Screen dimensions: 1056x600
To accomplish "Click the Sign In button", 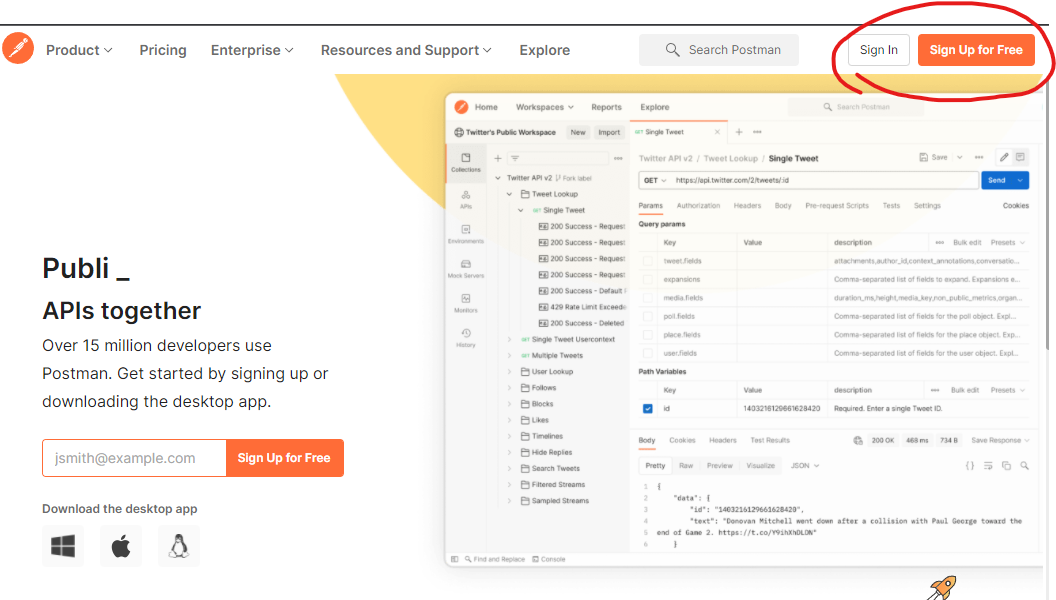I will 878,50.
